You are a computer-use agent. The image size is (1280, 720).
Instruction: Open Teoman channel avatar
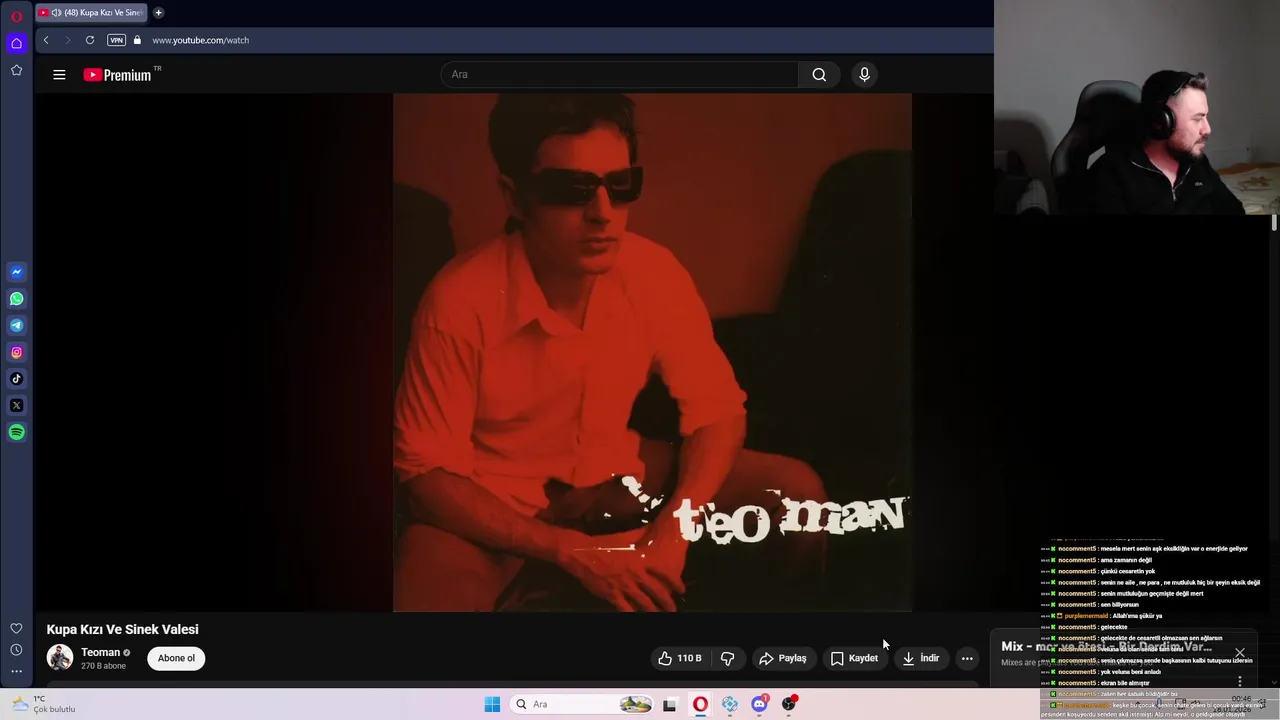pos(60,657)
